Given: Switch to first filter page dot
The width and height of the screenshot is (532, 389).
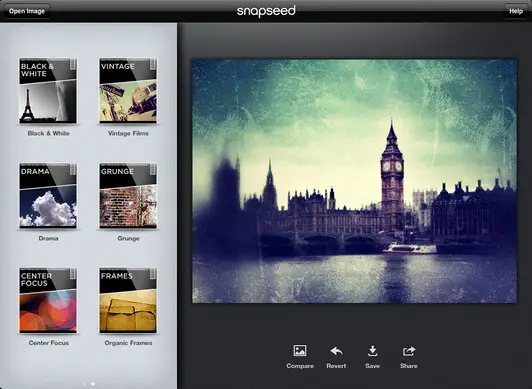Looking at the screenshot, I should coord(85,384).
